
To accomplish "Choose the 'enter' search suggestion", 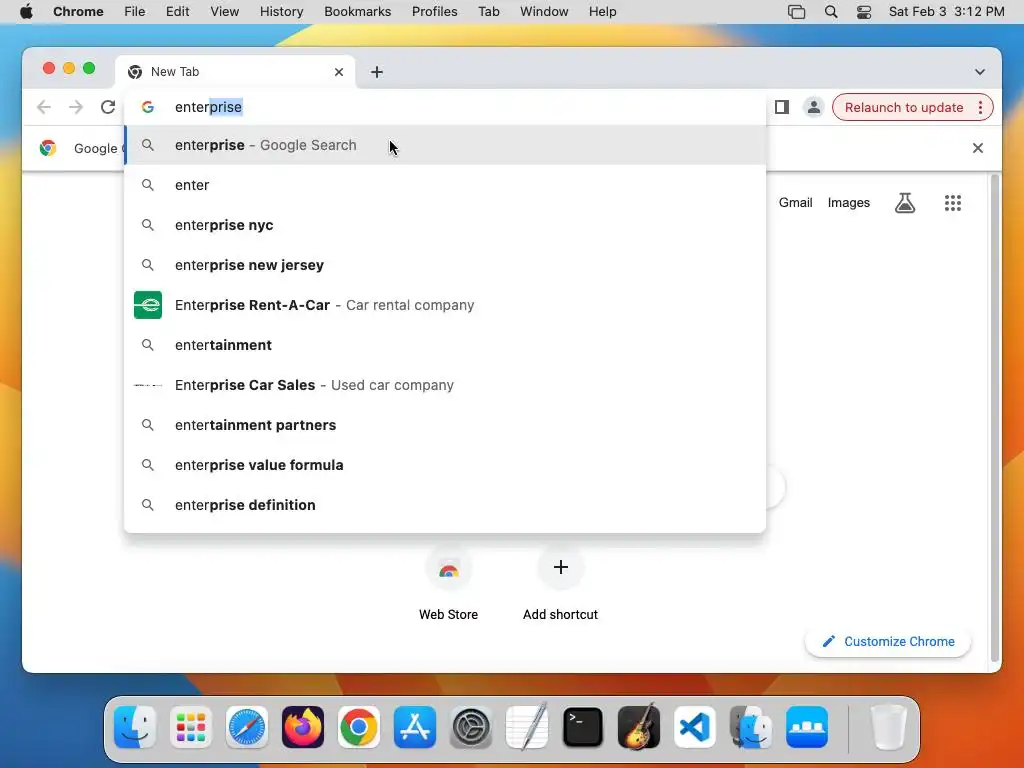I will click(445, 185).
